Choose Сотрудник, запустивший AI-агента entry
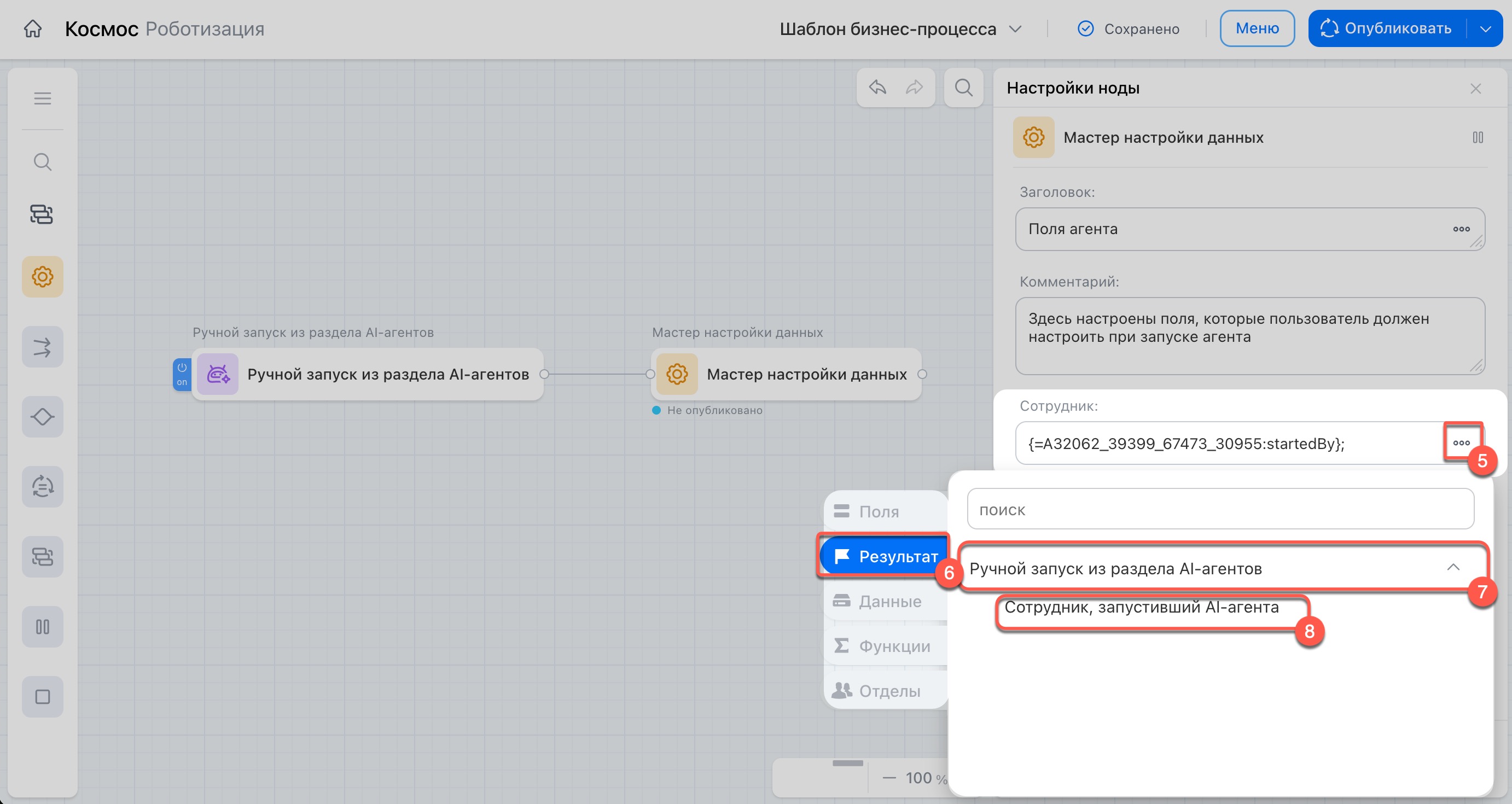The width and height of the screenshot is (1512, 804). [x=1141, y=608]
